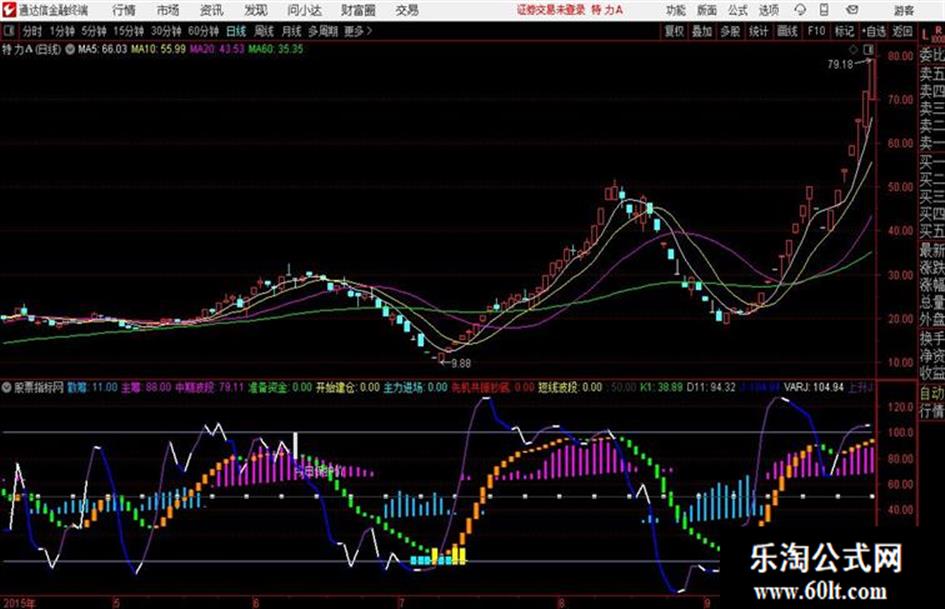Click the 游客 user label
This screenshot has width=945, height=609.
click(x=903, y=10)
